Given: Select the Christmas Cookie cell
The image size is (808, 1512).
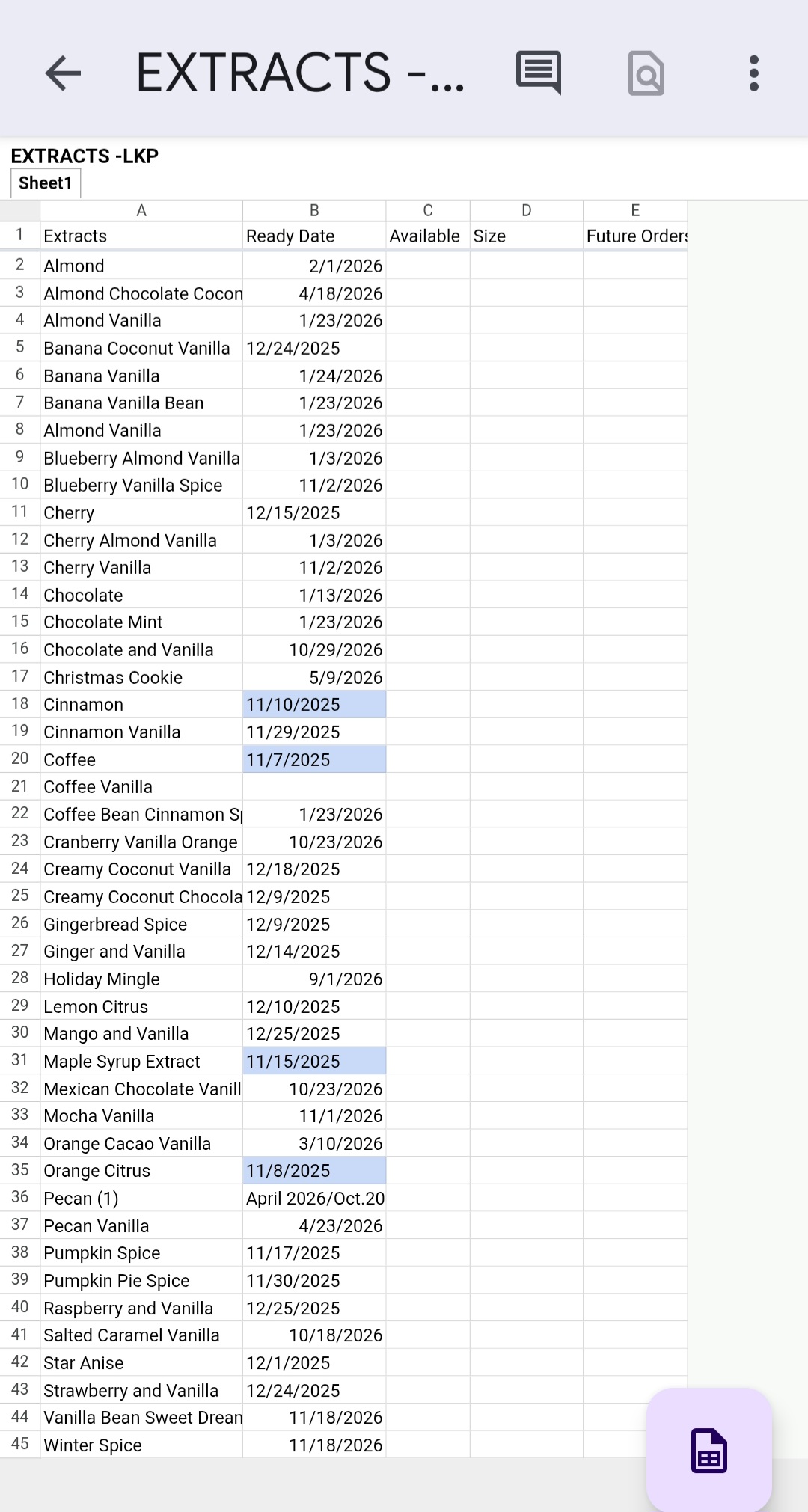Looking at the screenshot, I should [x=141, y=678].
